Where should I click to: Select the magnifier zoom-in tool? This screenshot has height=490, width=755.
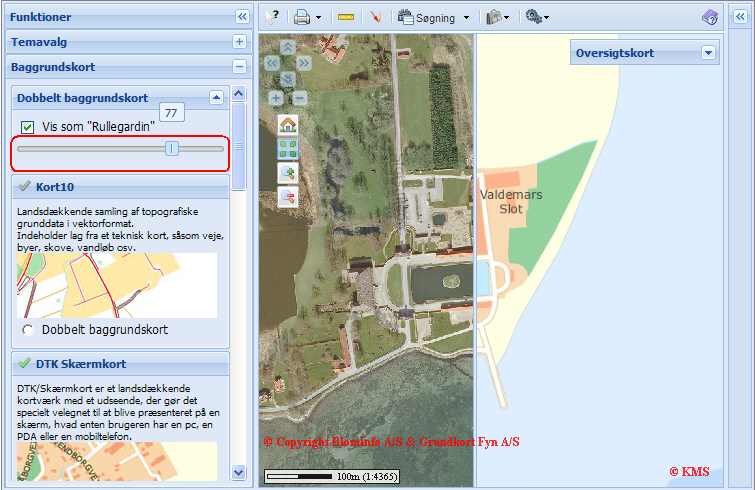[288, 173]
